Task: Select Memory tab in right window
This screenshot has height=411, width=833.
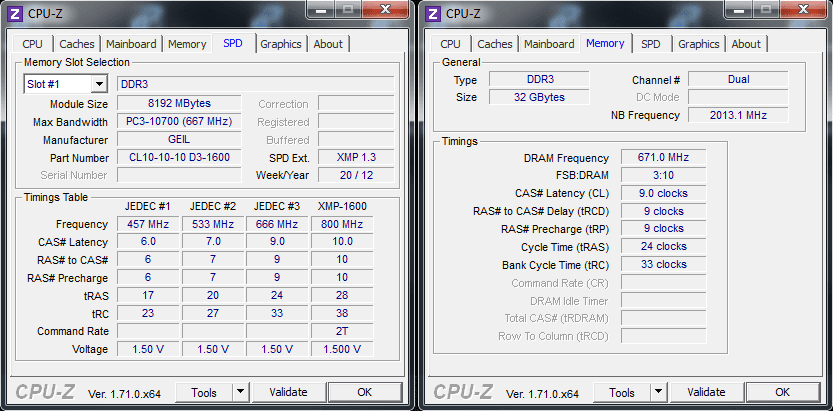Action: click(x=605, y=43)
